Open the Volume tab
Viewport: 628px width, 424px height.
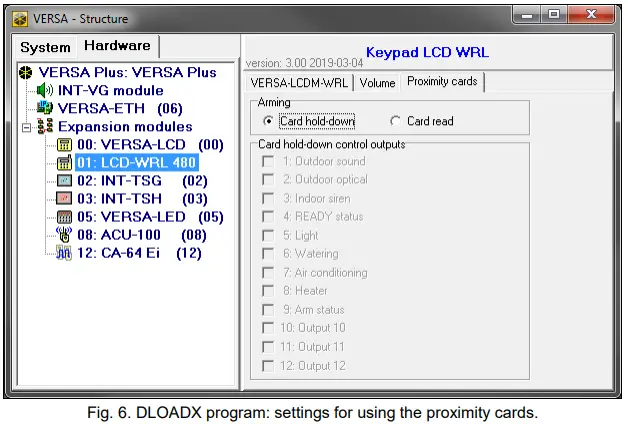point(377,83)
